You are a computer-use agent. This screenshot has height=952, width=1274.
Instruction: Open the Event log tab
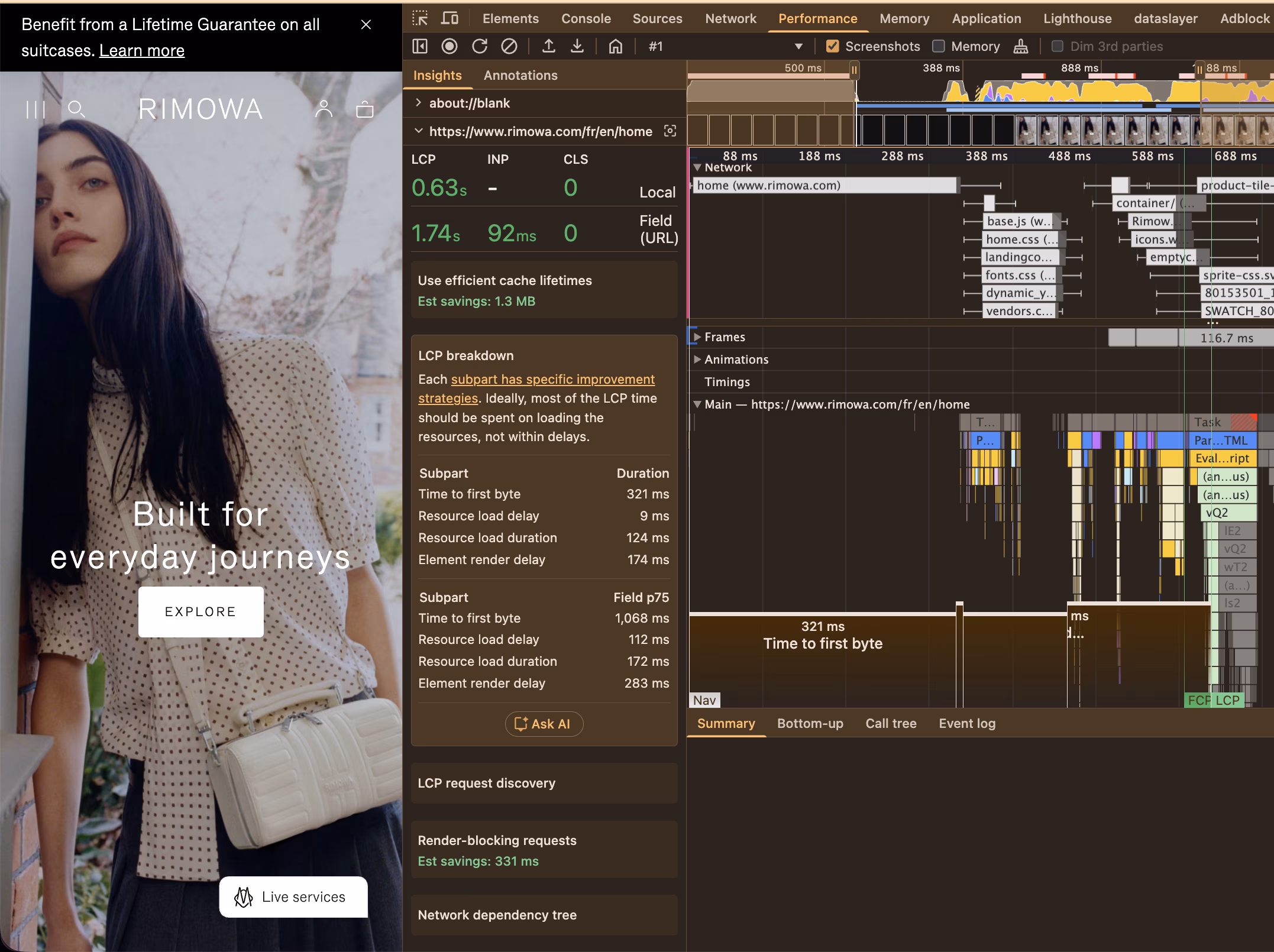967,723
